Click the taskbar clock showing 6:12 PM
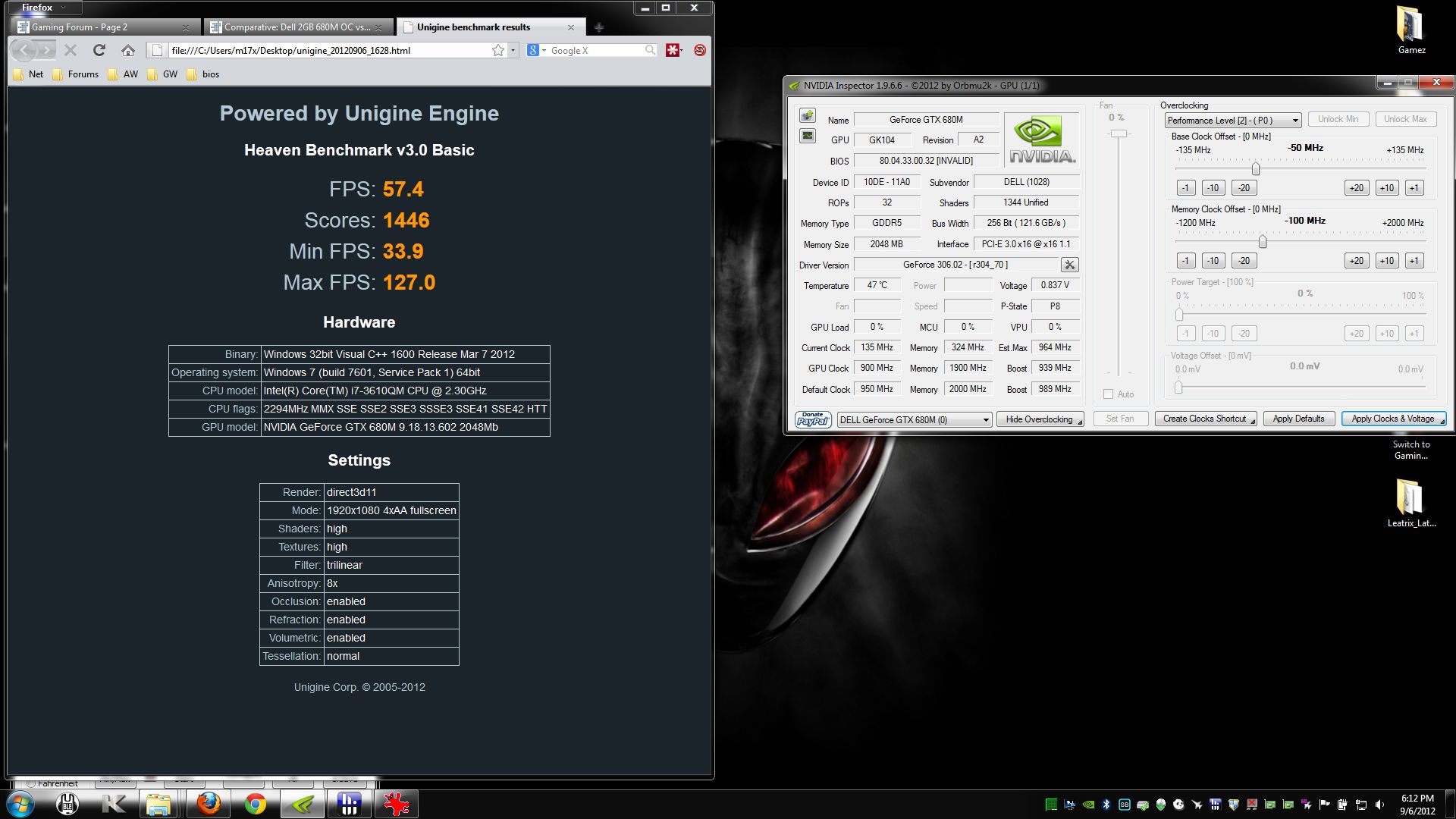Image resolution: width=1456 pixels, height=819 pixels. click(1417, 805)
